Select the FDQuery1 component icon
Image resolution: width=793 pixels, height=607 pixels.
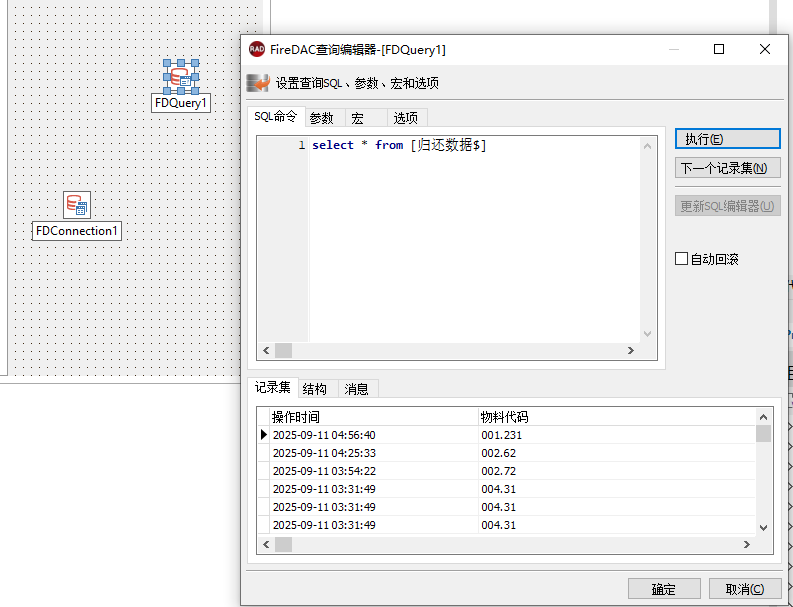(181, 77)
